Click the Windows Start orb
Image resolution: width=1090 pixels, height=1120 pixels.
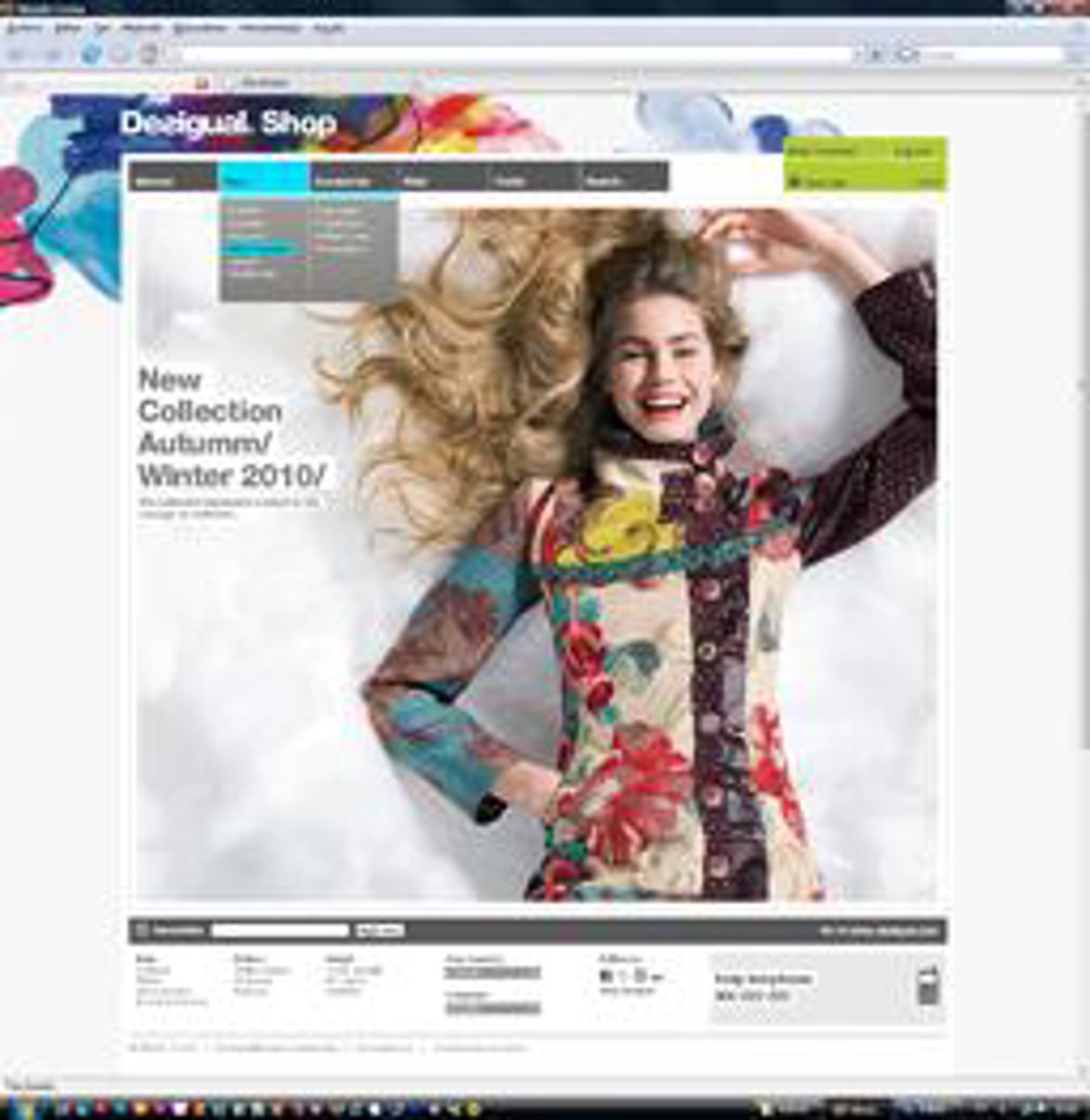(27, 1108)
